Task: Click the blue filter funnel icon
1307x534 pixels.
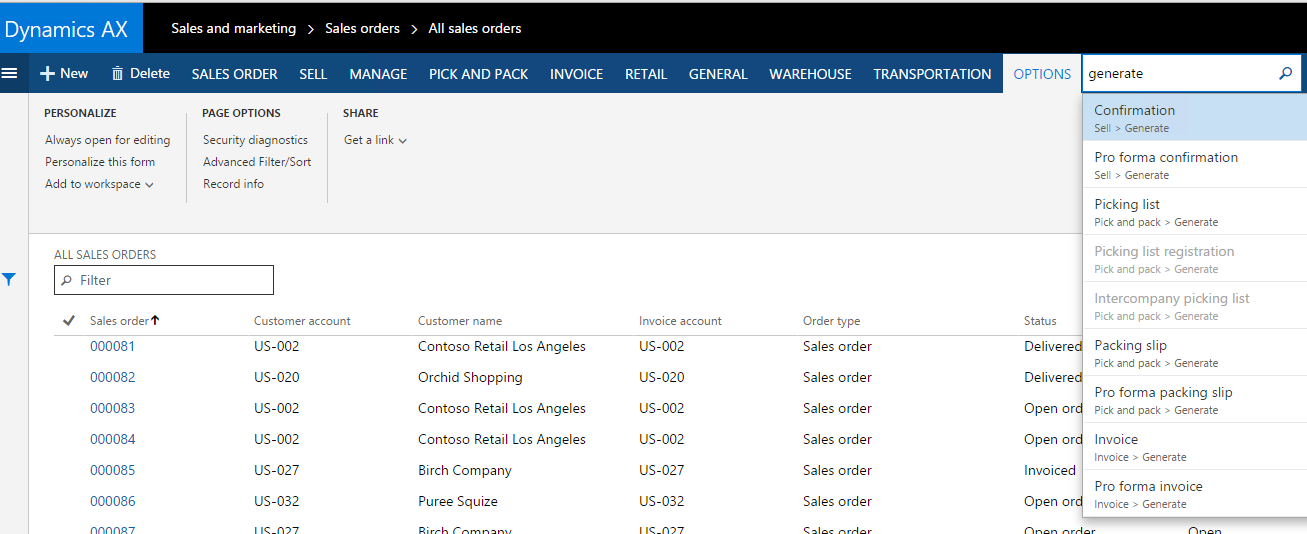Action: point(9,280)
